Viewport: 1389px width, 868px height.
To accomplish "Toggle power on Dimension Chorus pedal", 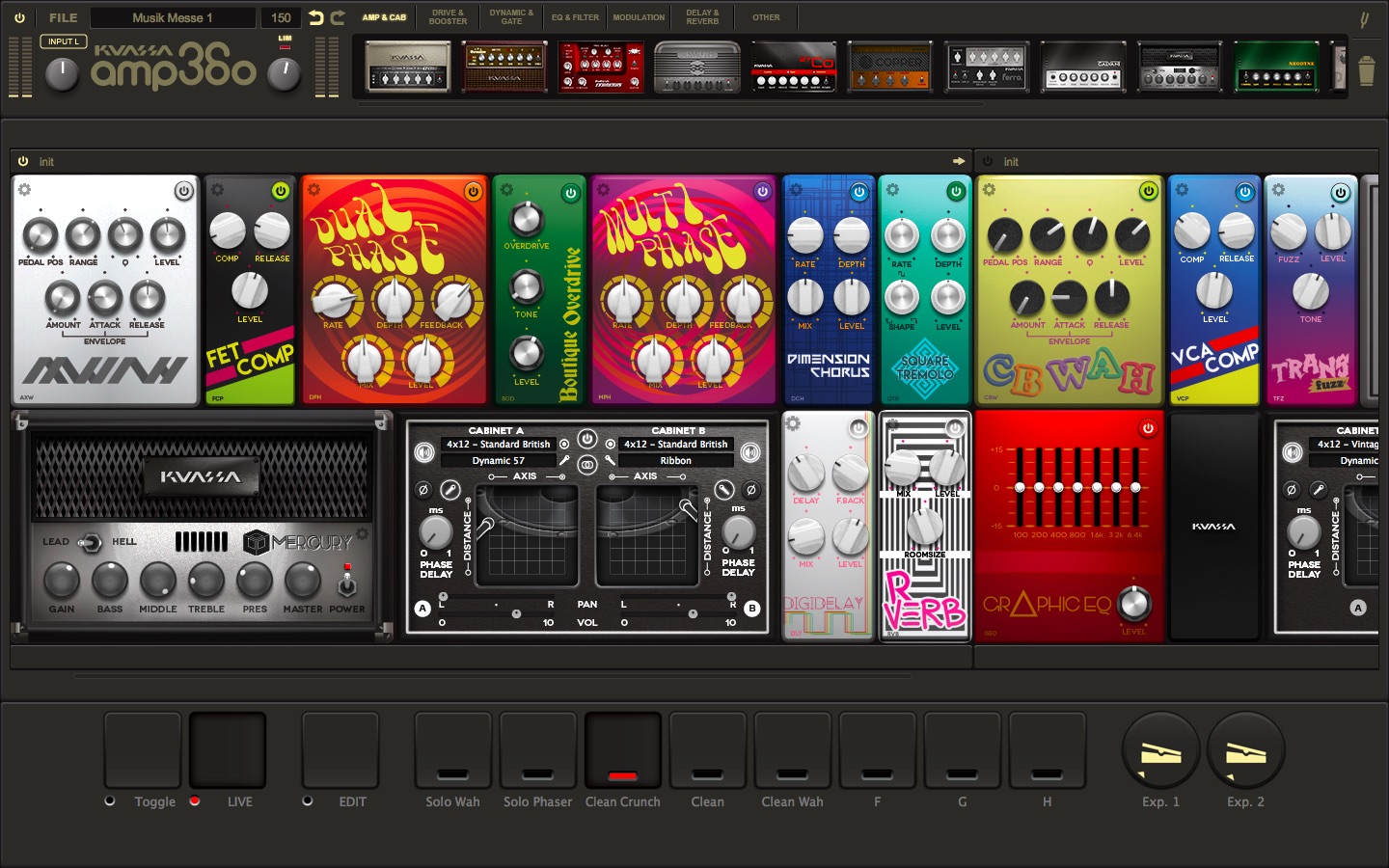I will click(x=858, y=191).
